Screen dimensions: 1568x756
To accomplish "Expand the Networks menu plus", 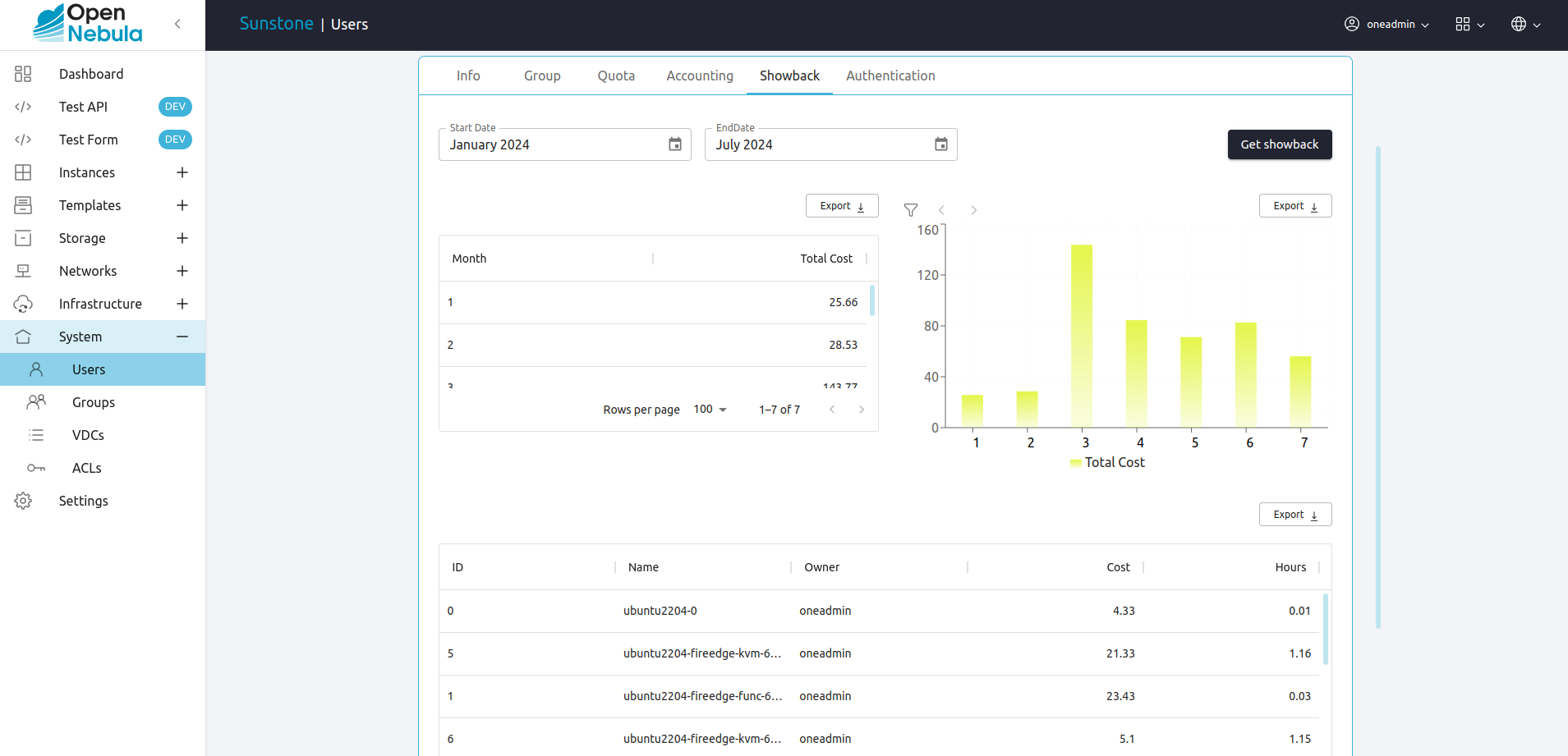I will point(182,271).
